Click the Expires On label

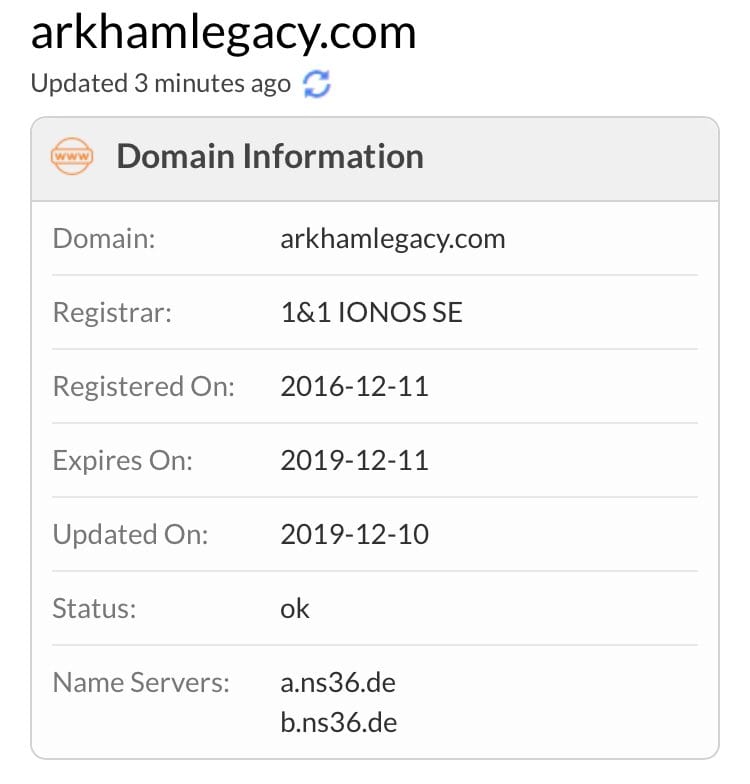coord(123,460)
